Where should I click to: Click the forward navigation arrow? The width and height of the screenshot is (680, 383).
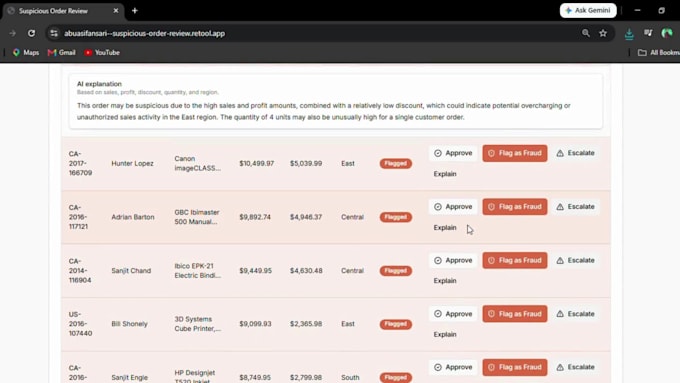(x=13, y=33)
